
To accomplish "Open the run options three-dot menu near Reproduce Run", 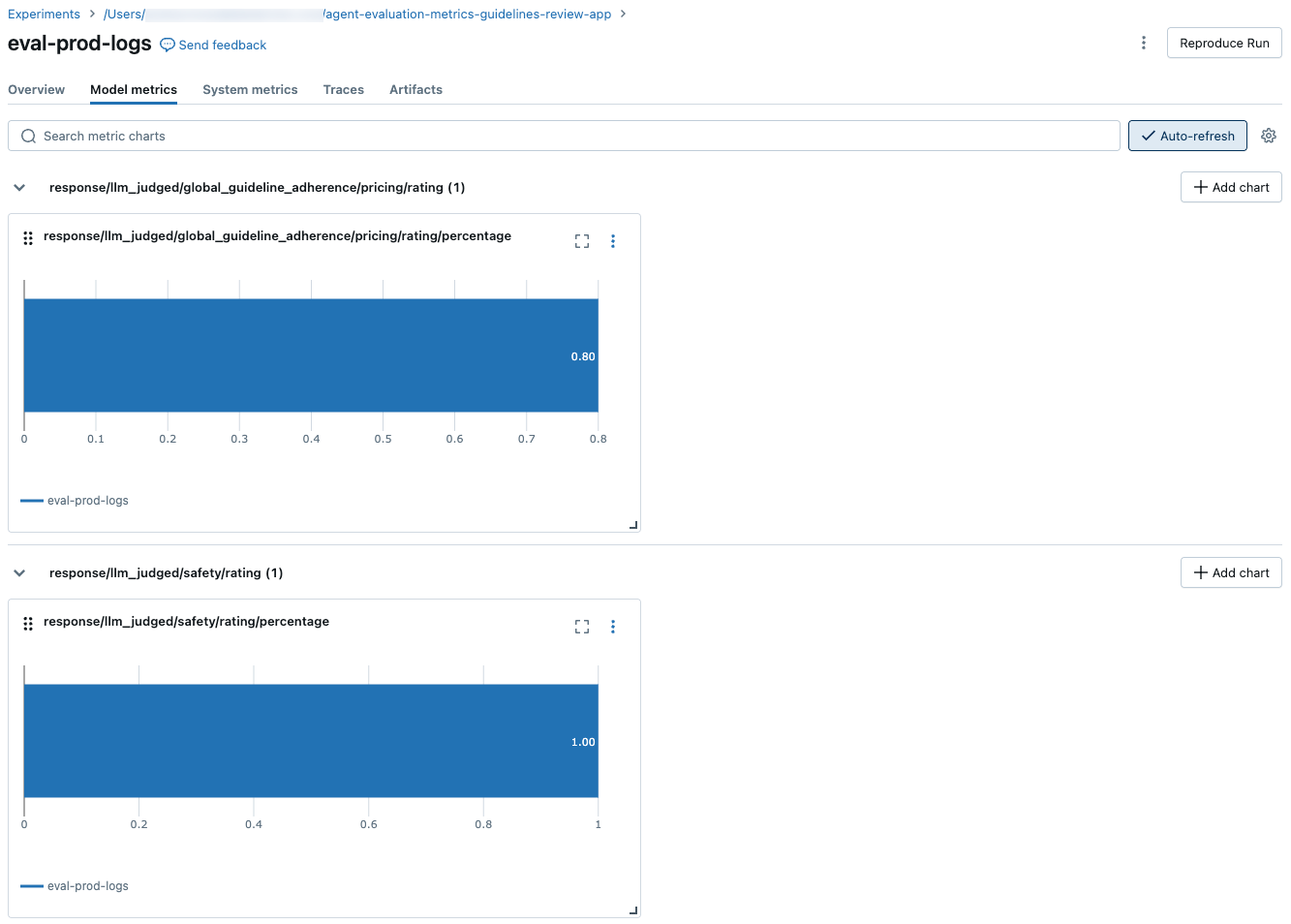I will 1144,43.
